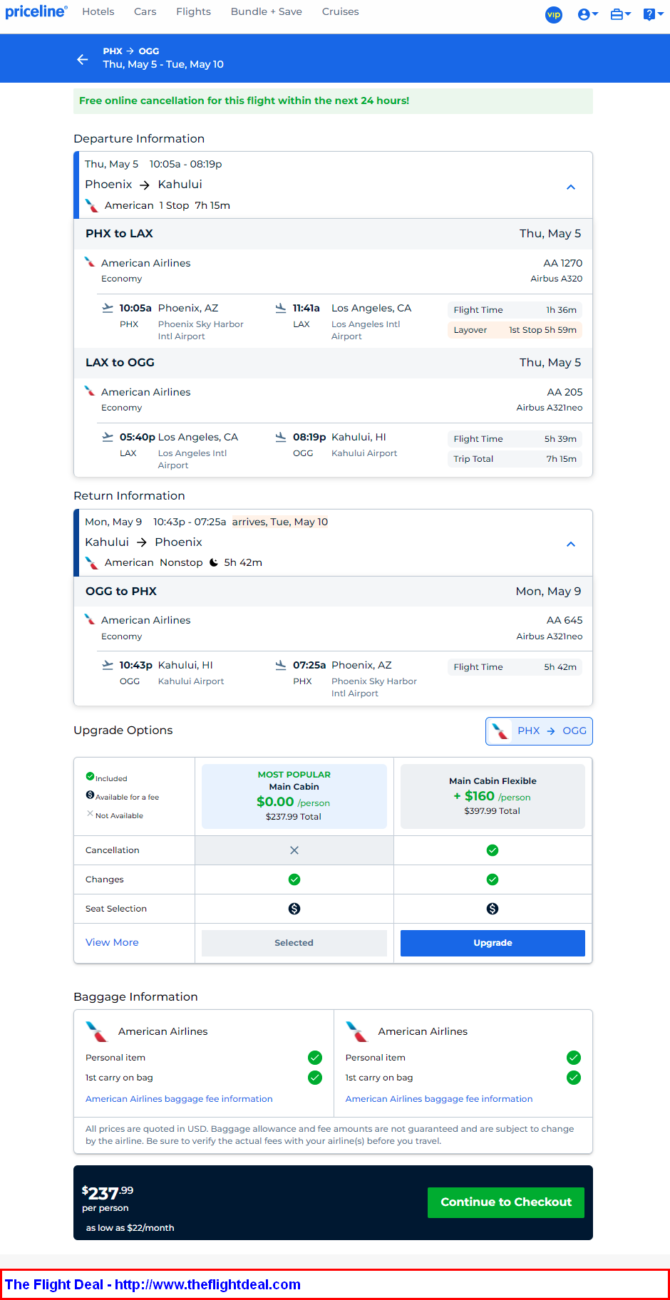670x1300 pixels.
Task: Open the trips briefcase menu icon
Action: pyautogui.click(x=619, y=14)
